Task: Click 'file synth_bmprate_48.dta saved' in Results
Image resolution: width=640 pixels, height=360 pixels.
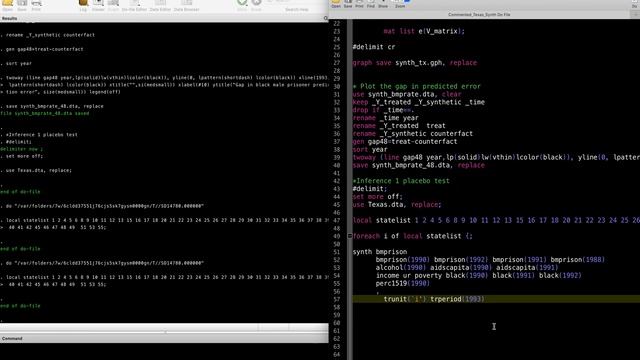Action: 44,113
